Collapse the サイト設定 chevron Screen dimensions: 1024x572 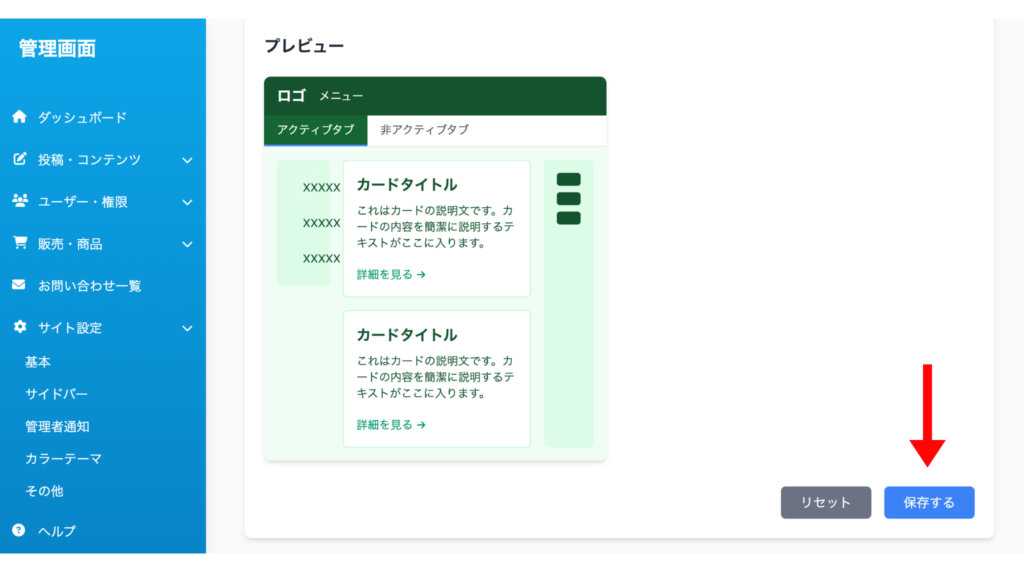(187, 328)
